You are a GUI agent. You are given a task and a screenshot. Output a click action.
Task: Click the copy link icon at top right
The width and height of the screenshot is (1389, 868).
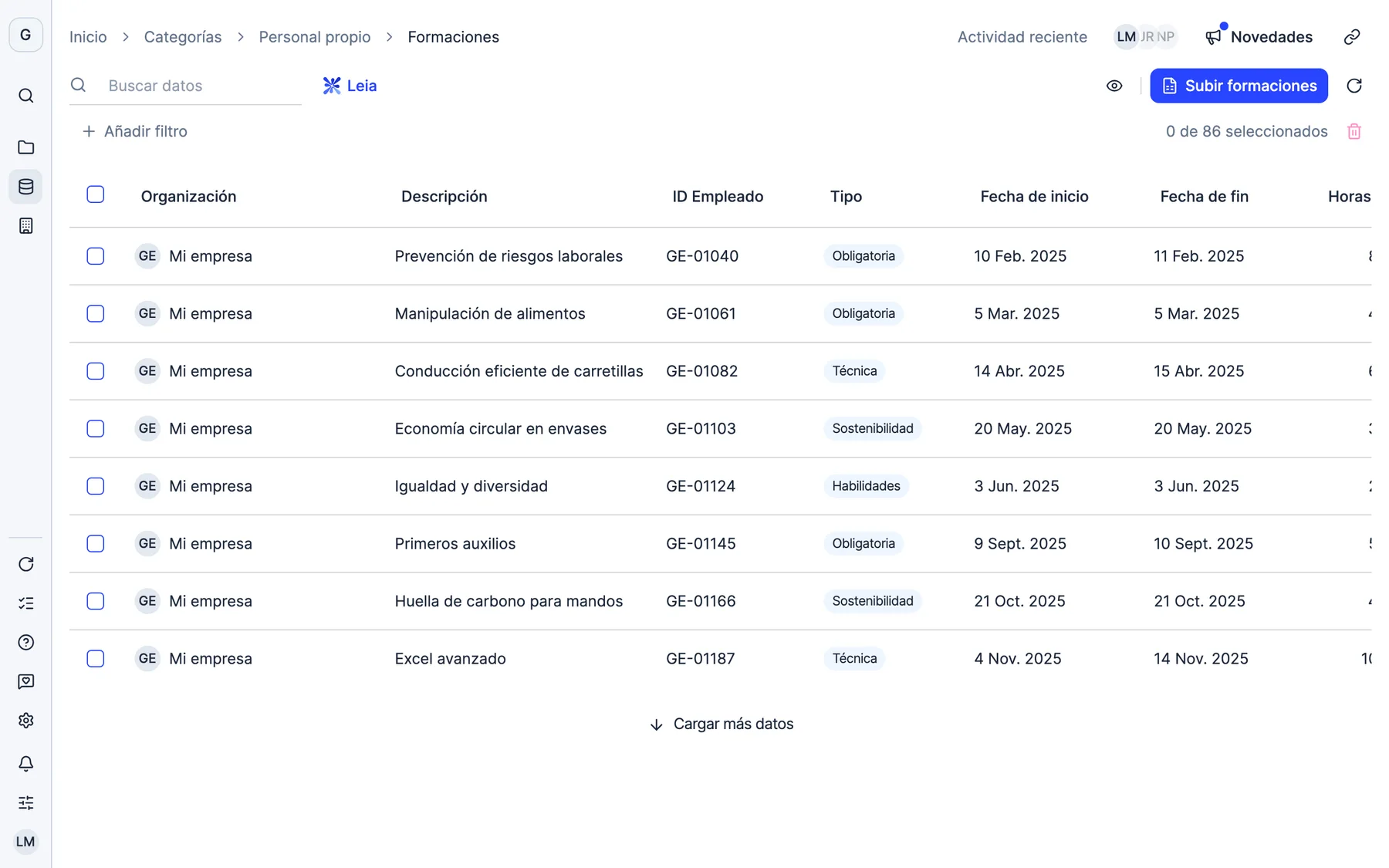tap(1352, 37)
